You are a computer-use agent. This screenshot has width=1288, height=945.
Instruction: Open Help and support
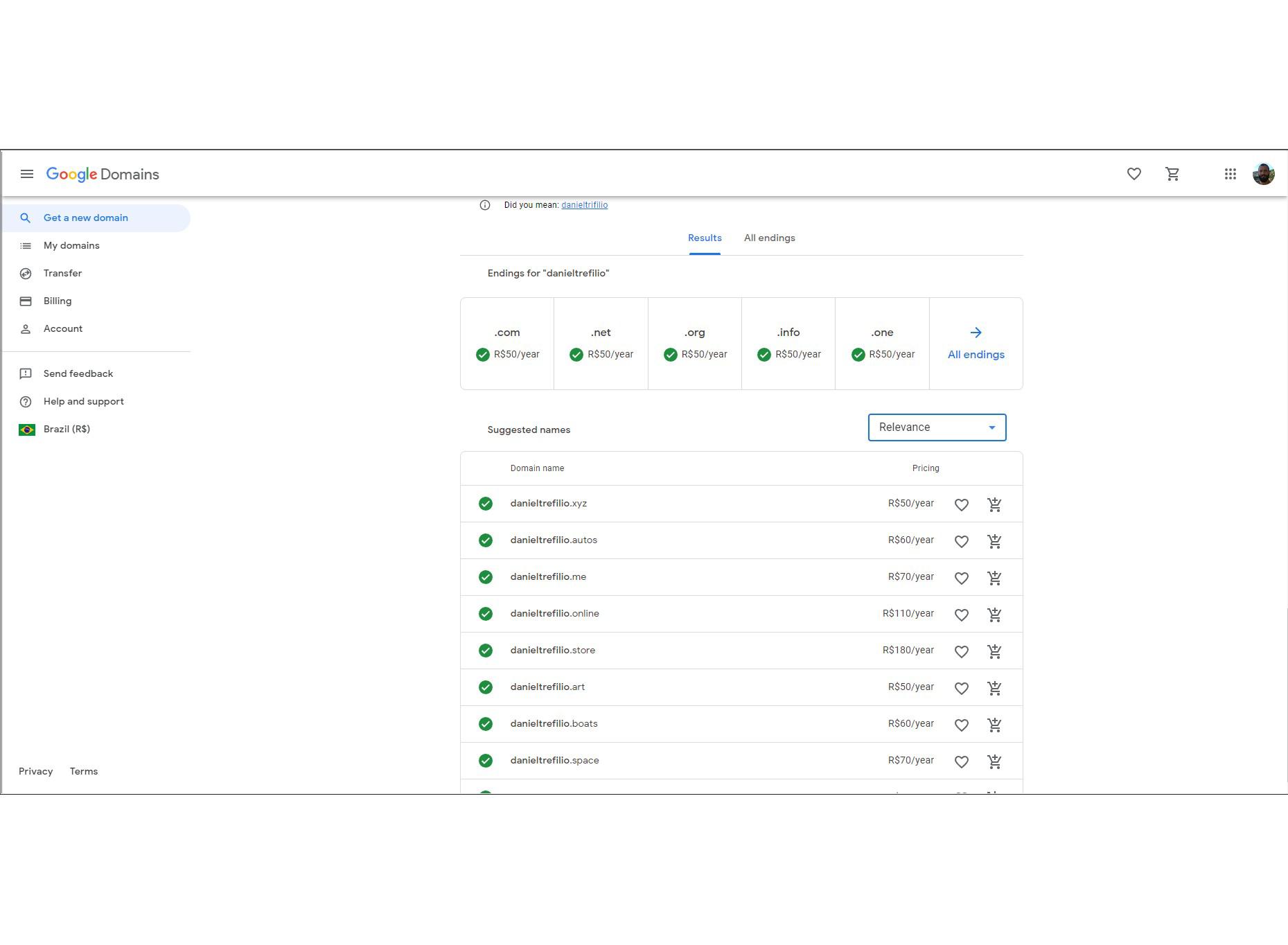coord(96,402)
